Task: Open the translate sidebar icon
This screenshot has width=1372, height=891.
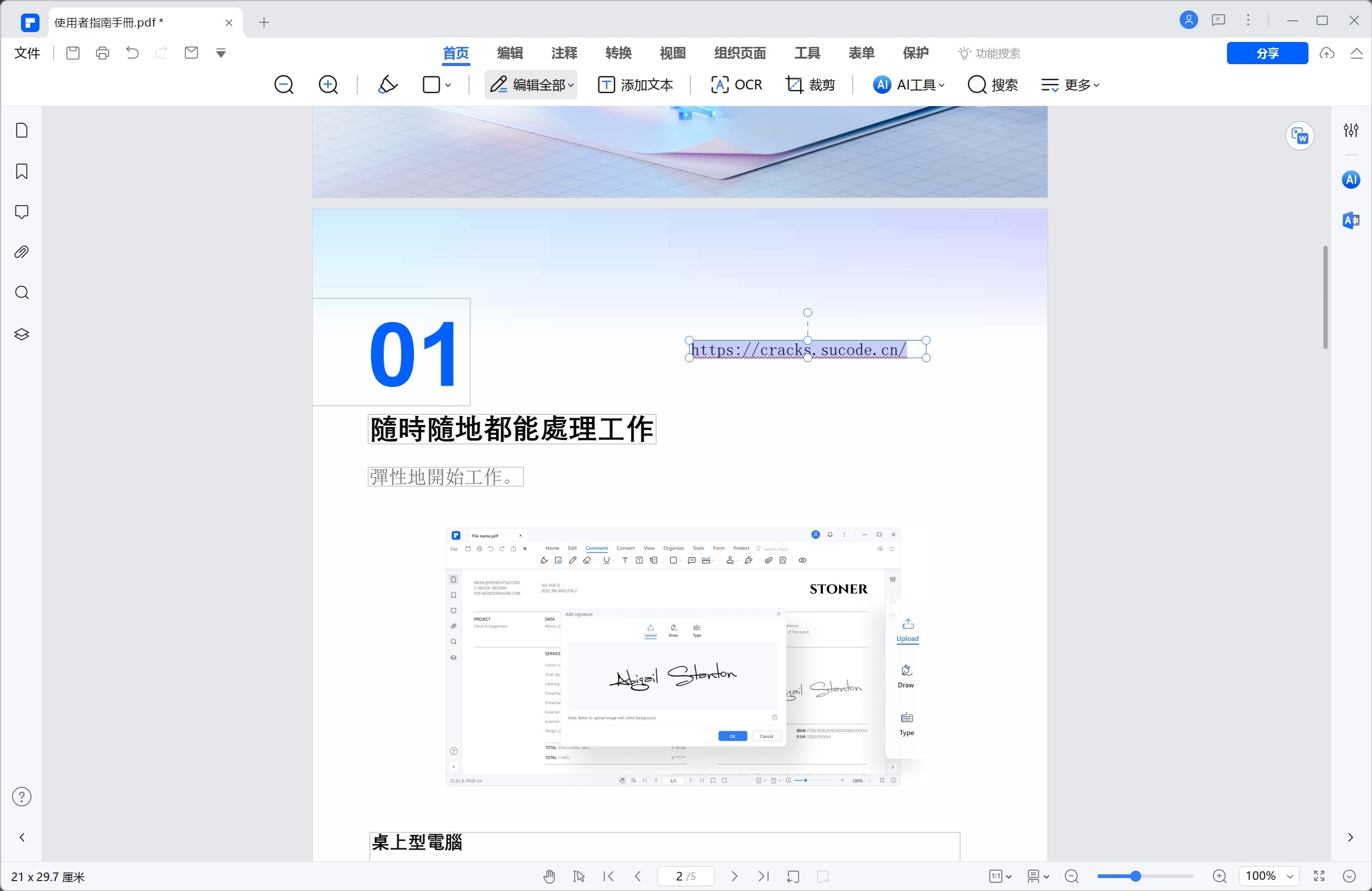Action: coord(1351,220)
